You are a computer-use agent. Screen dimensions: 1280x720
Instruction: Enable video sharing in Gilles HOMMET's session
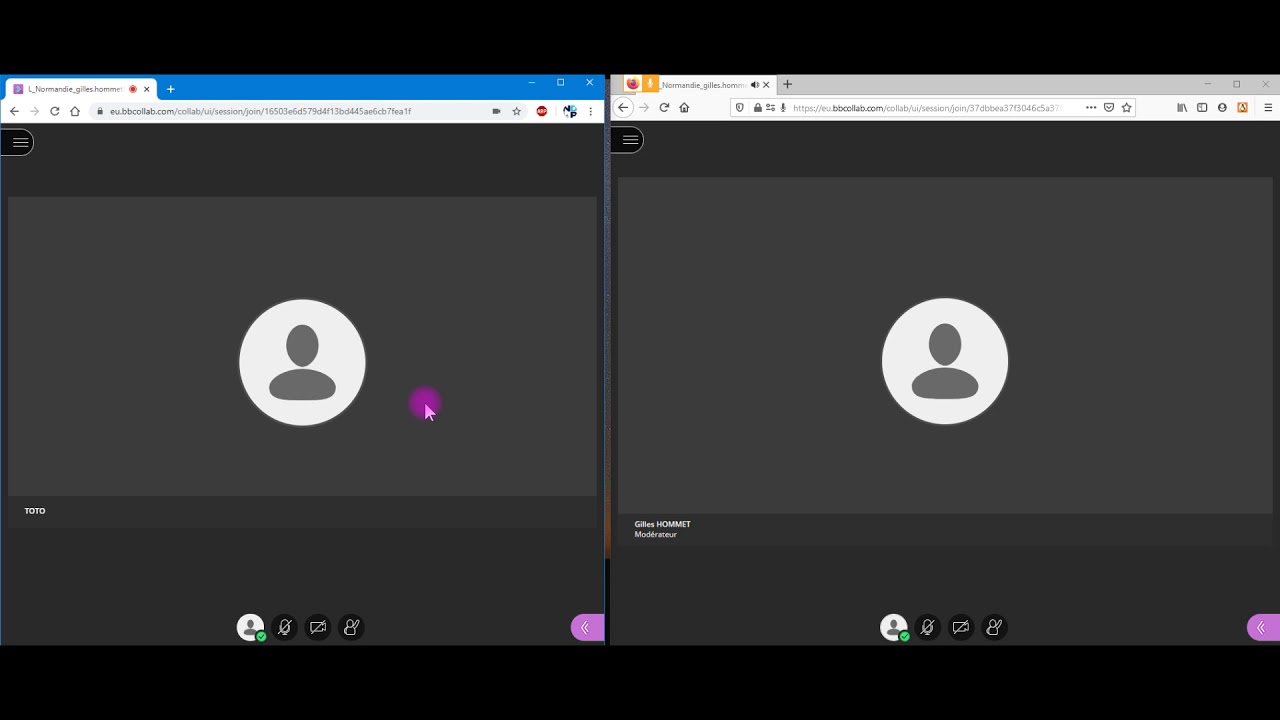click(961, 628)
